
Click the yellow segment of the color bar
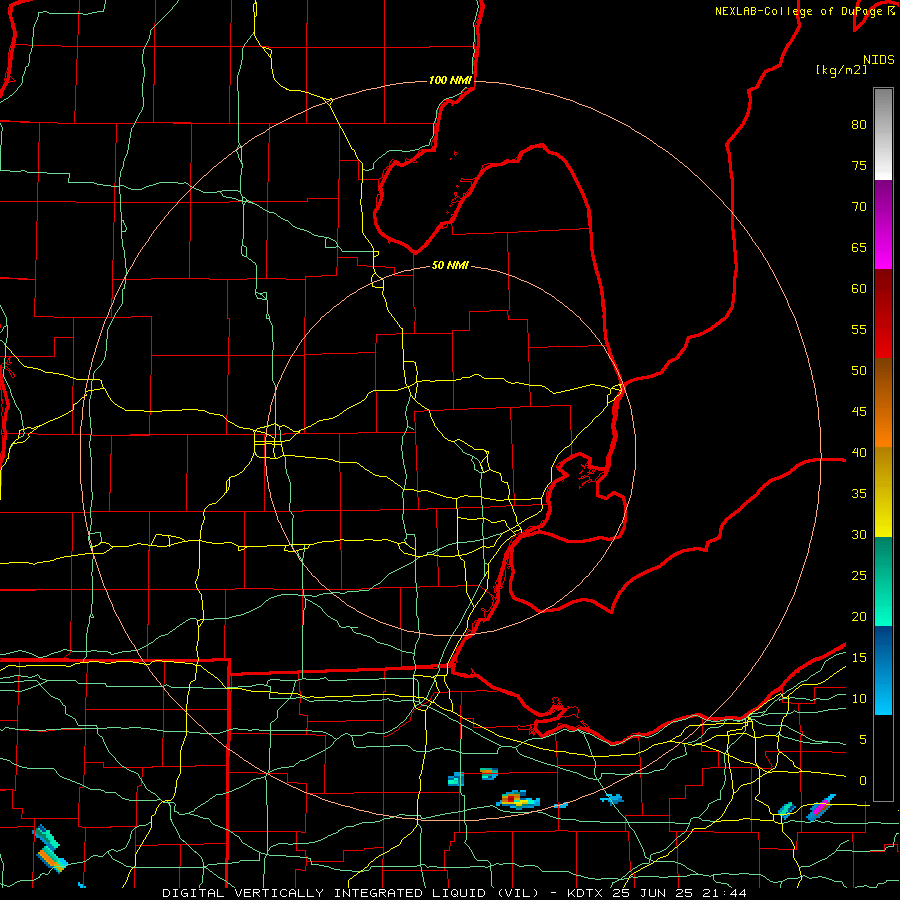coord(883,492)
